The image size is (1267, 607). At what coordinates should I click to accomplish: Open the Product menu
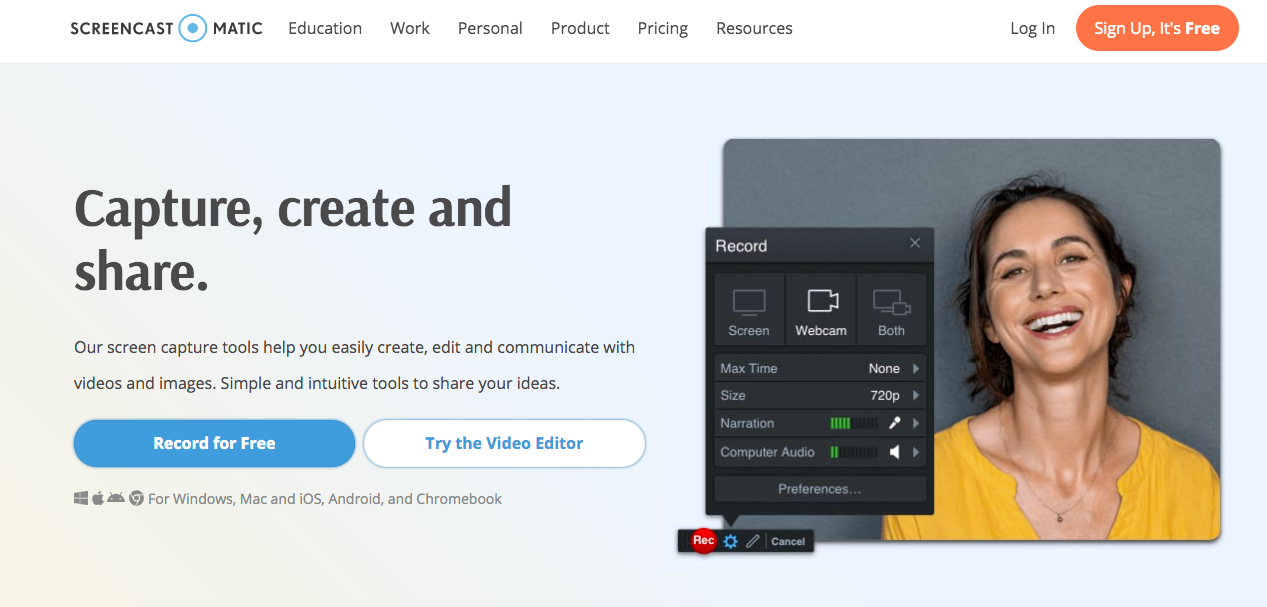tap(580, 28)
